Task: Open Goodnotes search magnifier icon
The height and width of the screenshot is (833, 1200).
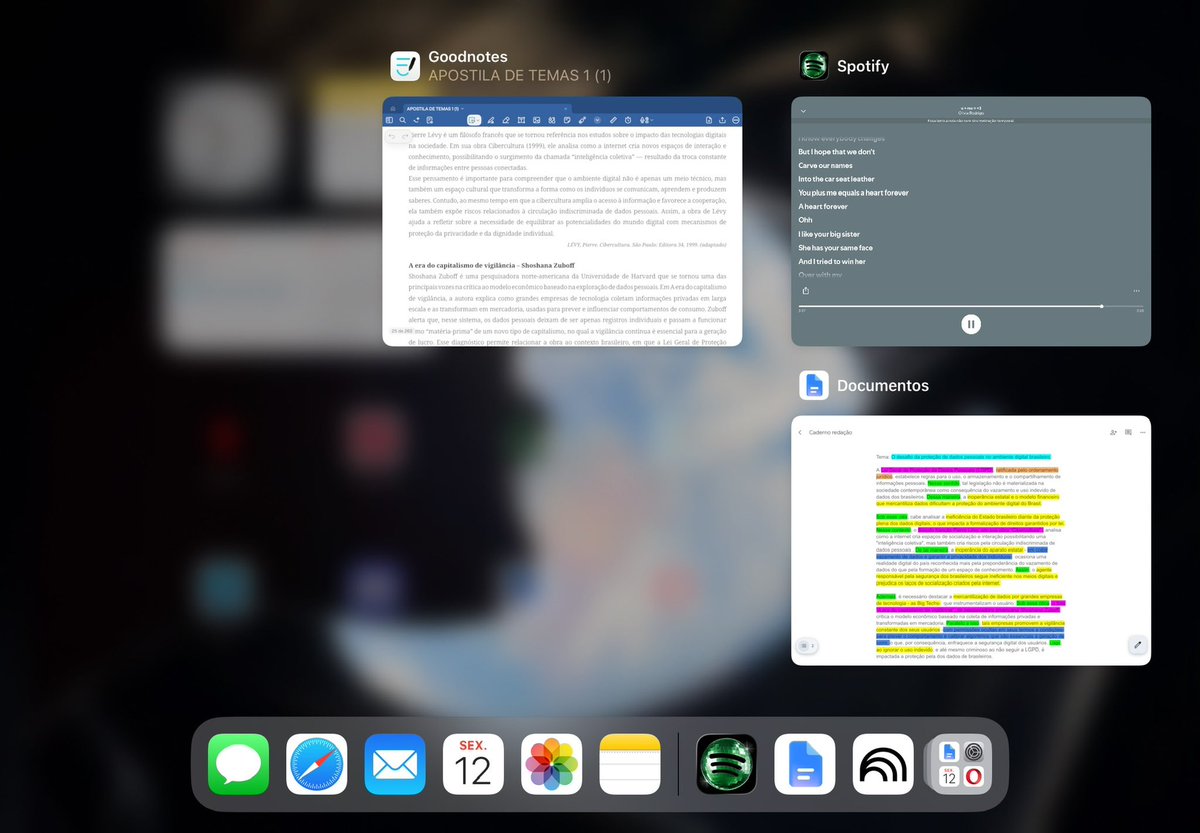Action: point(402,120)
